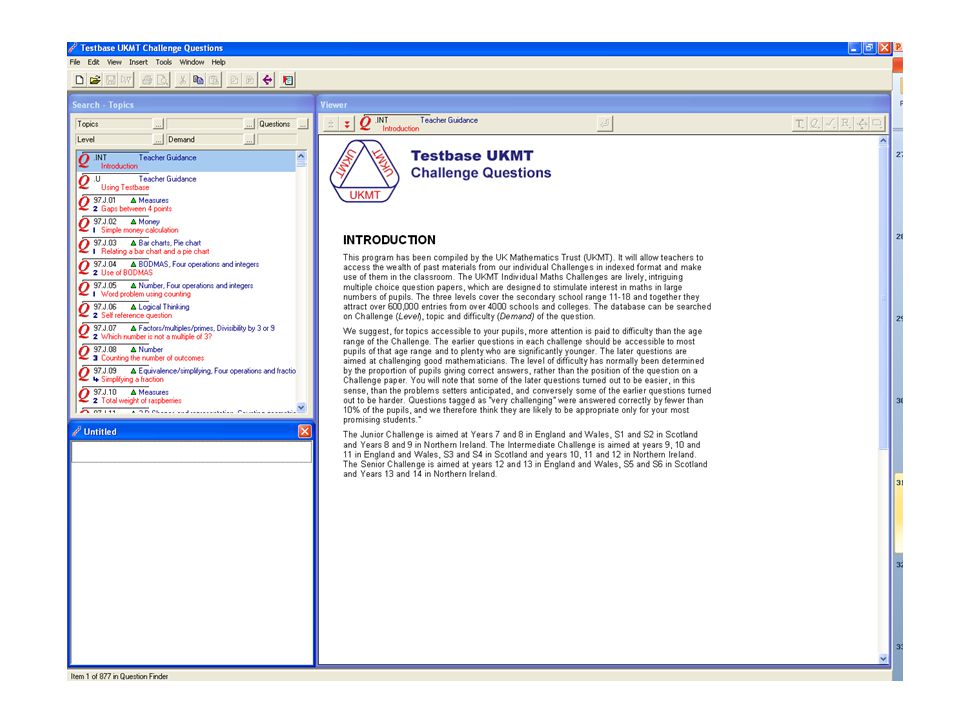The image size is (960, 720).
Task: Select 'Simplifying a fraction' question
Action: [186, 375]
